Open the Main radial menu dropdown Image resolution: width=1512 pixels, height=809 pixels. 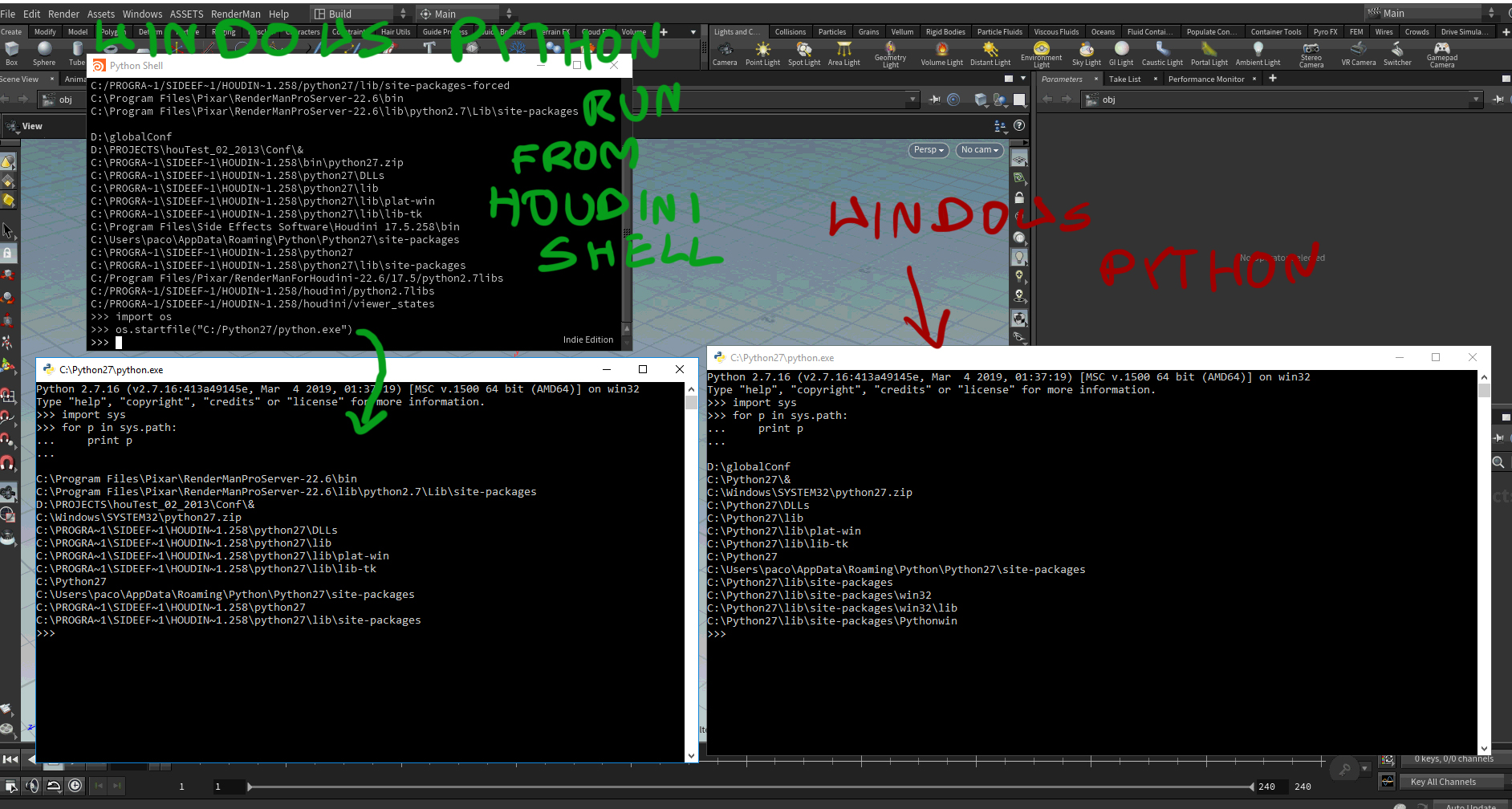(466, 14)
